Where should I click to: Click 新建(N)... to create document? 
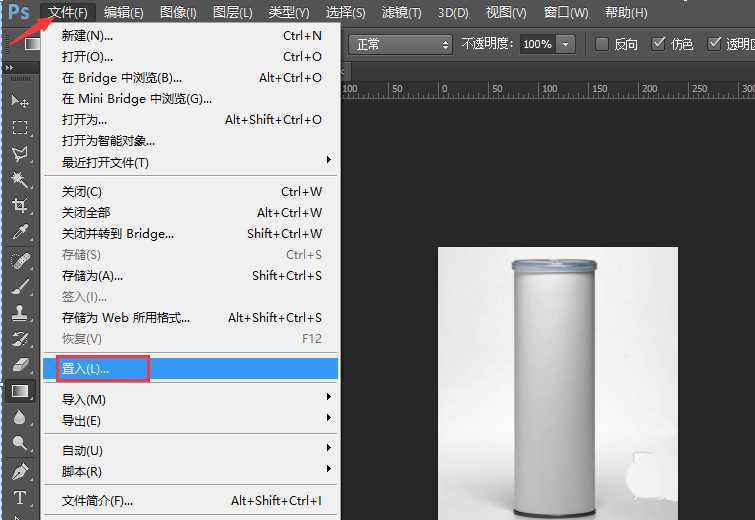[87, 35]
